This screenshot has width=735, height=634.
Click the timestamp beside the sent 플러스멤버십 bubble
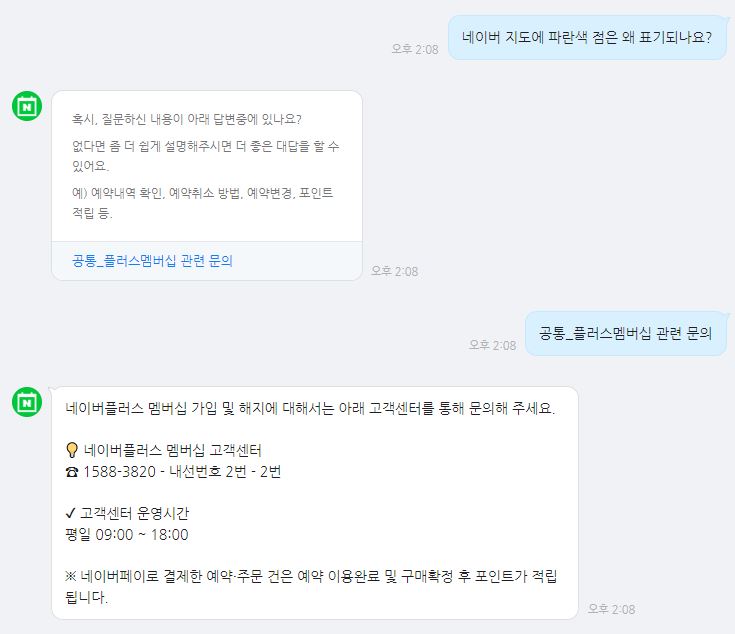tap(492, 345)
